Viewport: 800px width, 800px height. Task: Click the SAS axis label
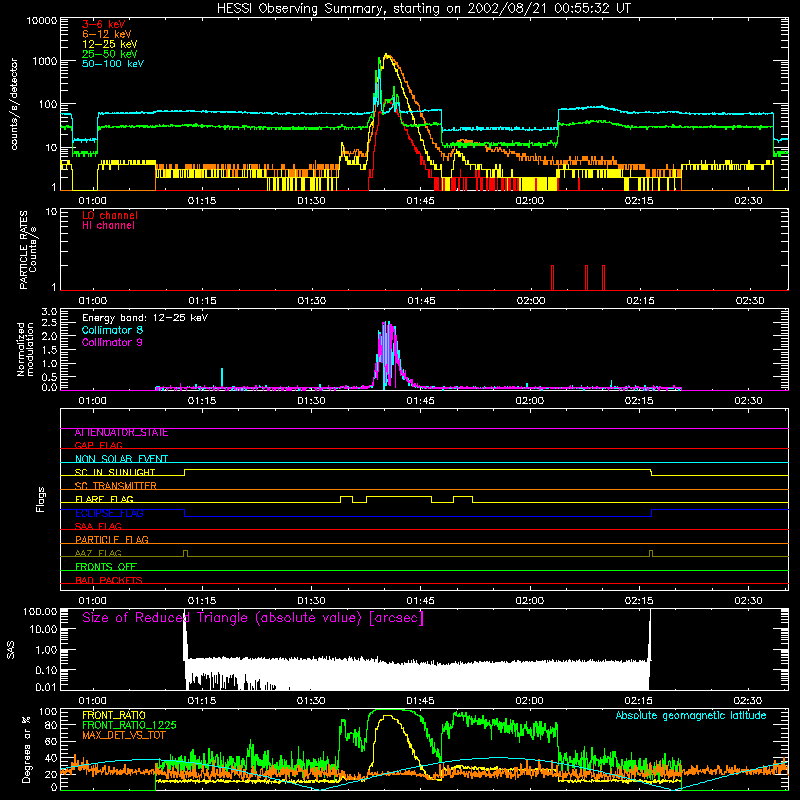click(11, 650)
